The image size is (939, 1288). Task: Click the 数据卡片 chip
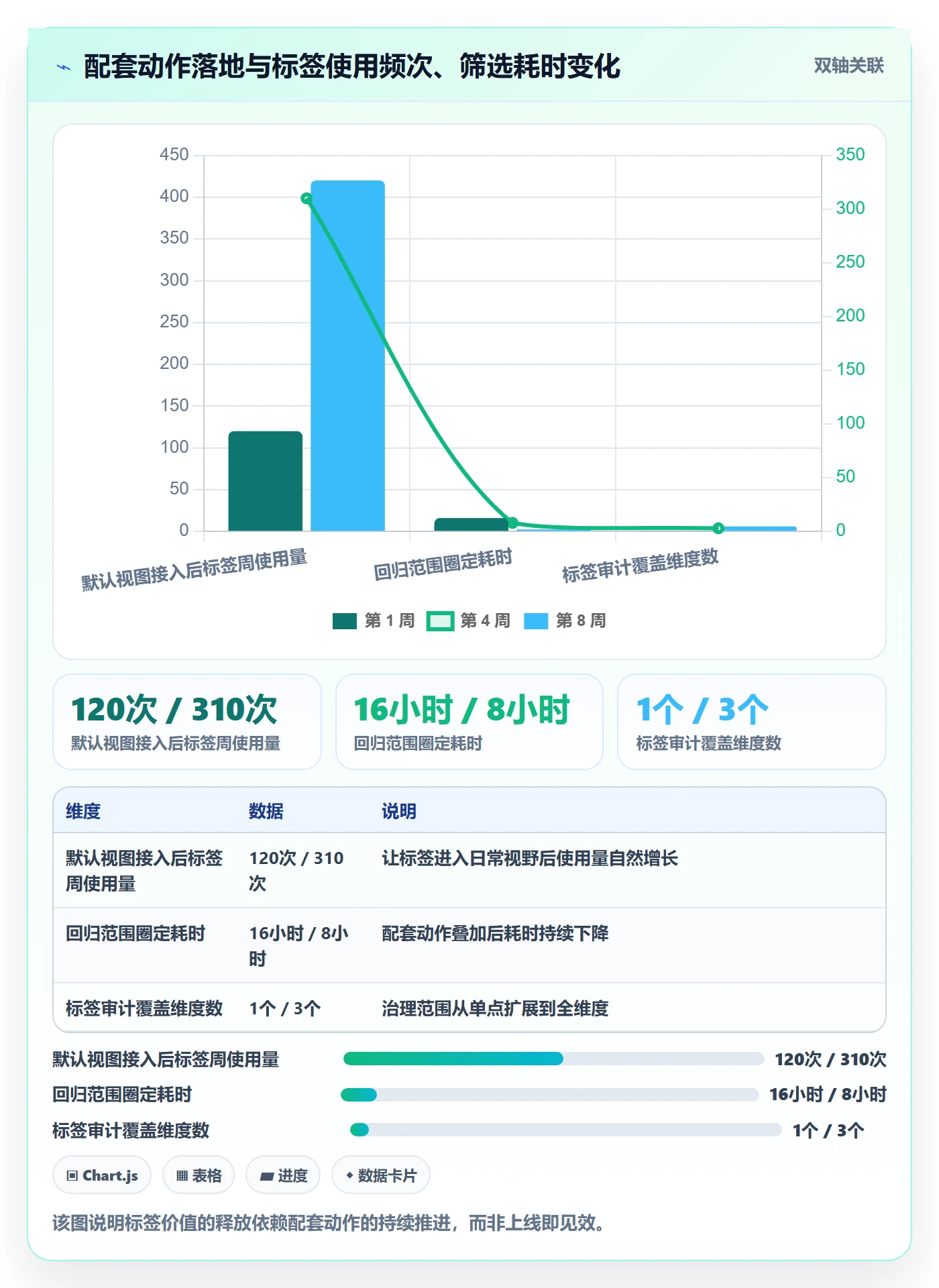[x=381, y=1175]
